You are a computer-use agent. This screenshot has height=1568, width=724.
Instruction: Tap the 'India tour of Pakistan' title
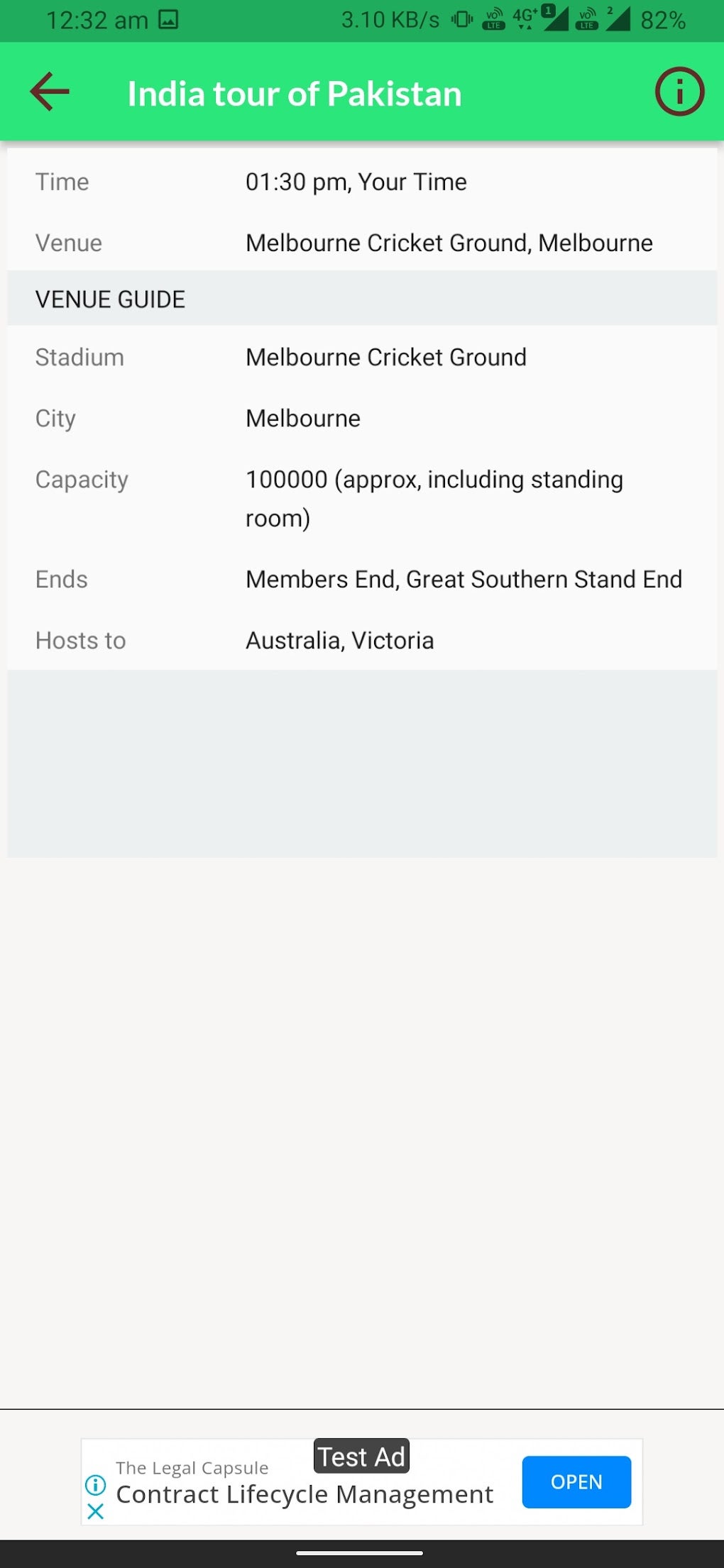(x=295, y=94)
